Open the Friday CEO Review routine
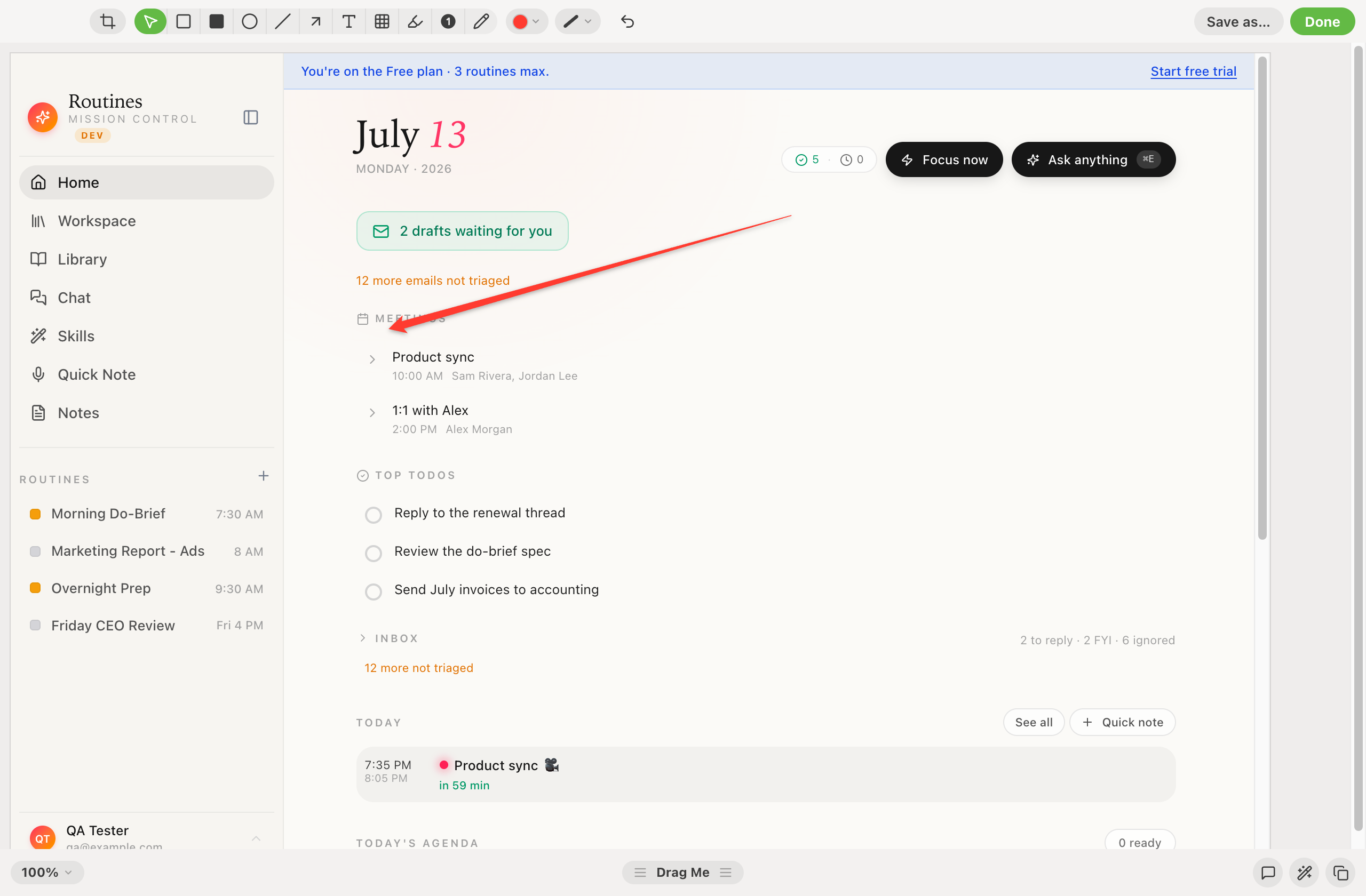 click(146, 626)
